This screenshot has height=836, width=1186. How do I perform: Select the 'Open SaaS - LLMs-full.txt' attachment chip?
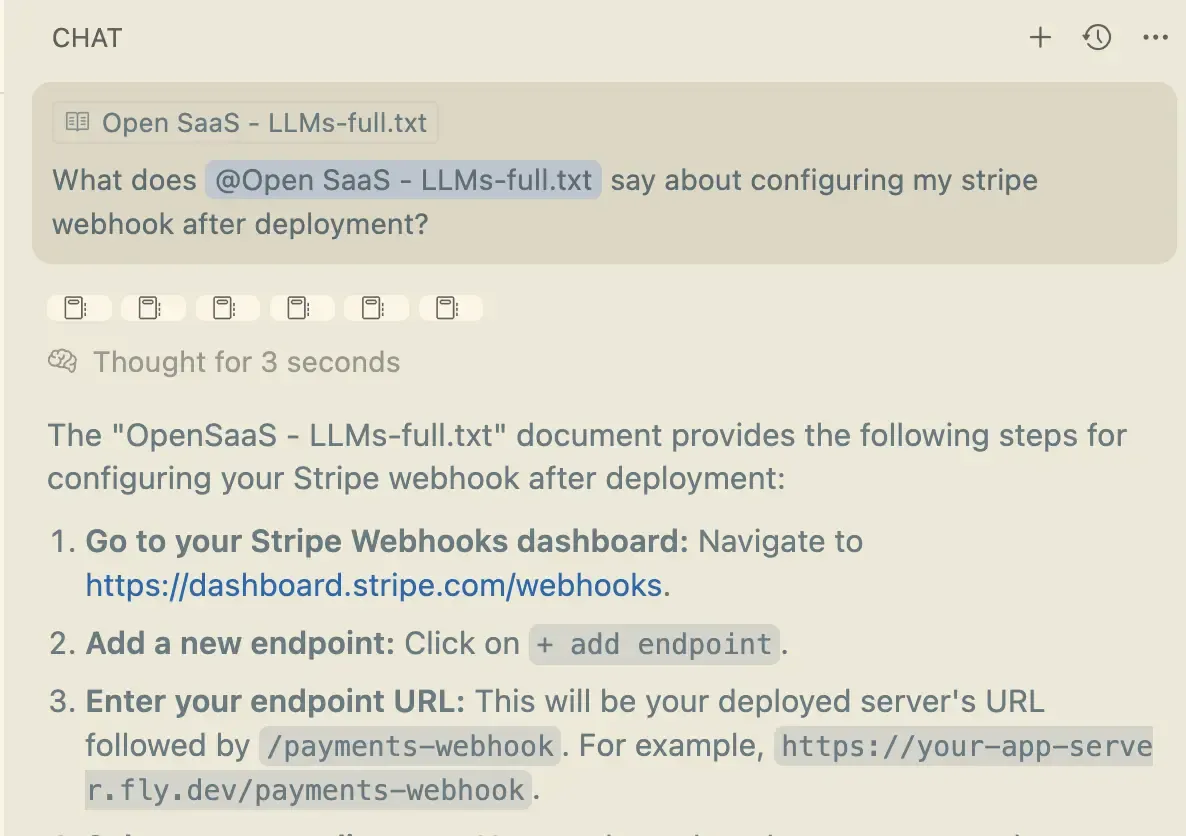pos(245,122)
